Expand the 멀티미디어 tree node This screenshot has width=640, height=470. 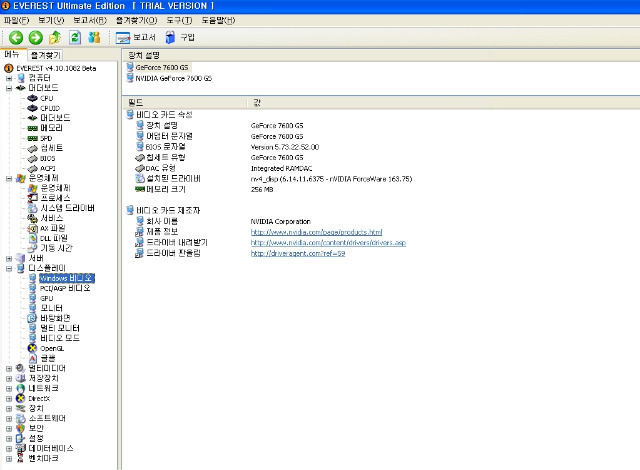pyautogui.click(x=9, y=368)
